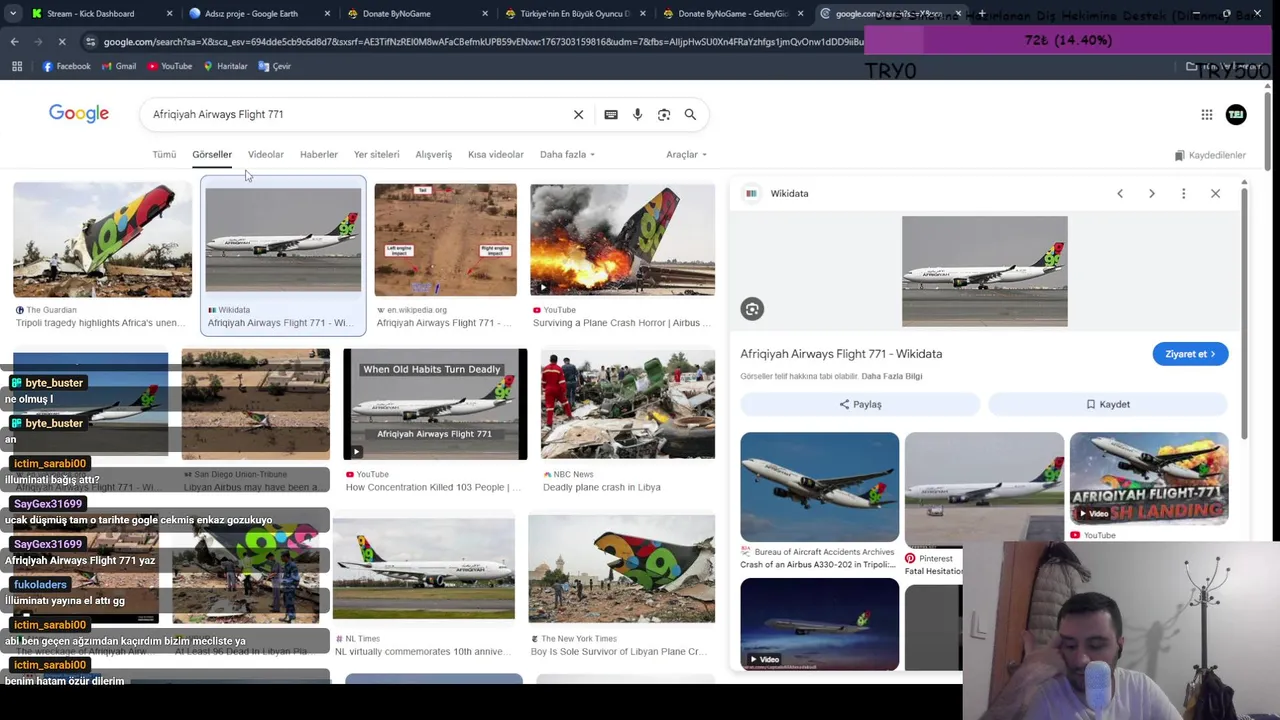
Task: Show previous image in Wikidata panel
Action: click(x=1120, y=194)
